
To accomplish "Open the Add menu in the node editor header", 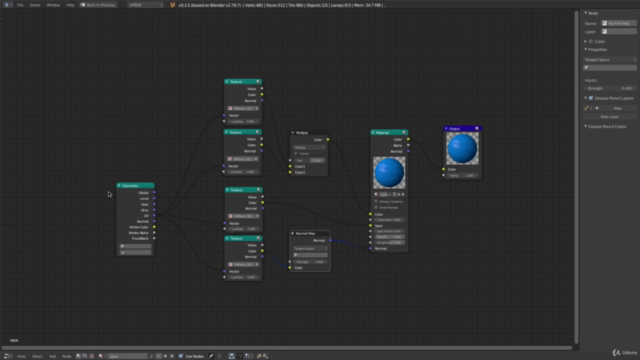I will click(x=52, y=356).
